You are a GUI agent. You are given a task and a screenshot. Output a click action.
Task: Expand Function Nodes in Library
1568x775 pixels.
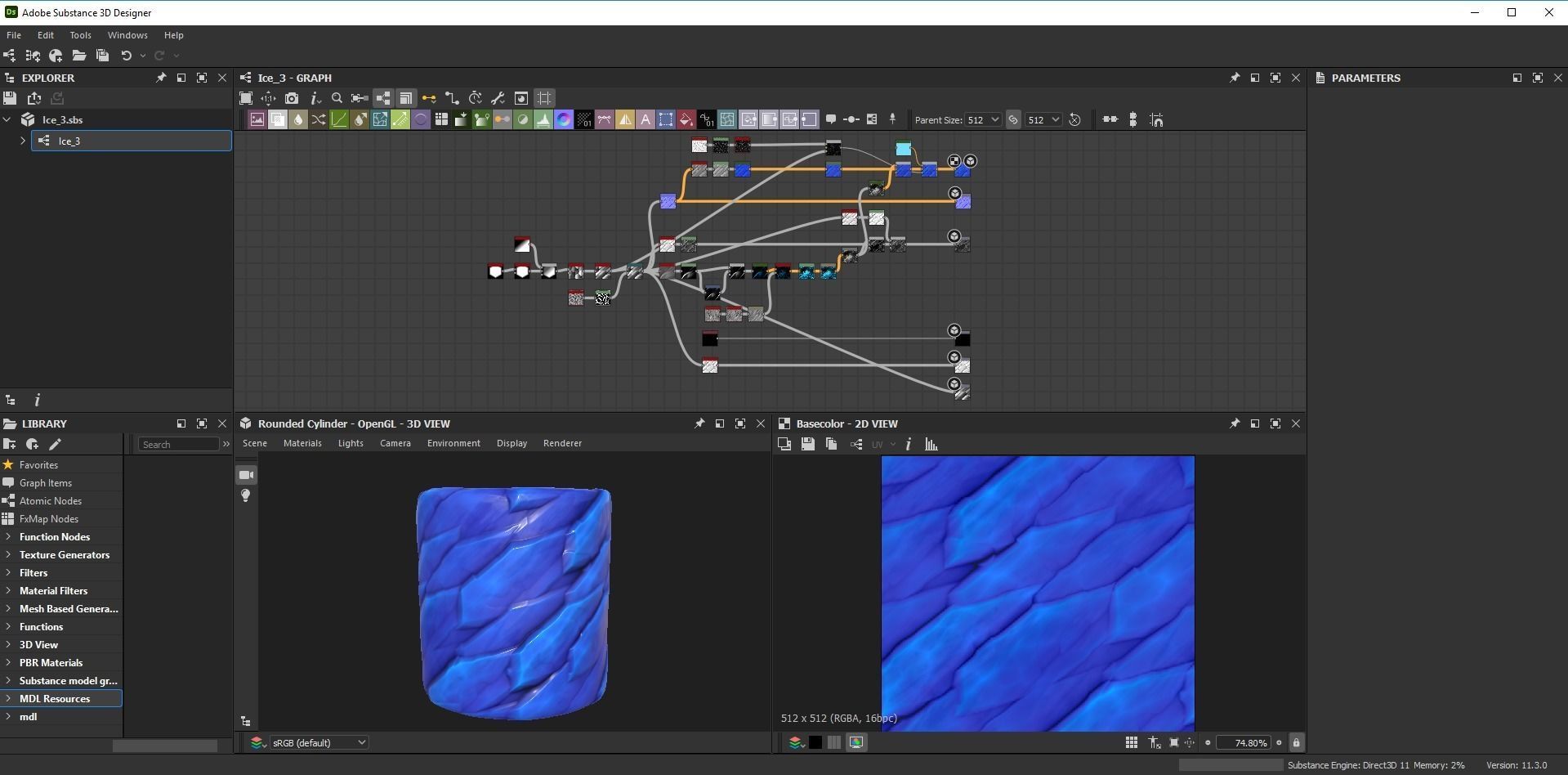[8, 537]
